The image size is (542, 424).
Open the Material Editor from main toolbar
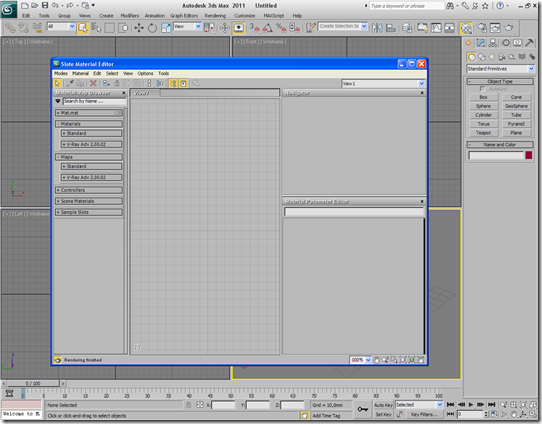pyautogui.click(x=466, y=28)
